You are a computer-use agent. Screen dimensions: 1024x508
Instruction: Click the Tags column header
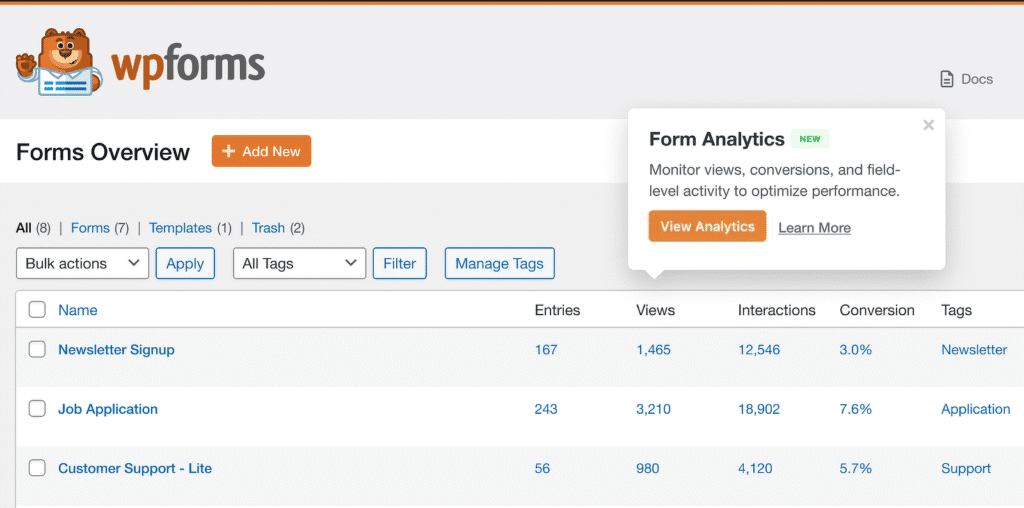[956, 310]
